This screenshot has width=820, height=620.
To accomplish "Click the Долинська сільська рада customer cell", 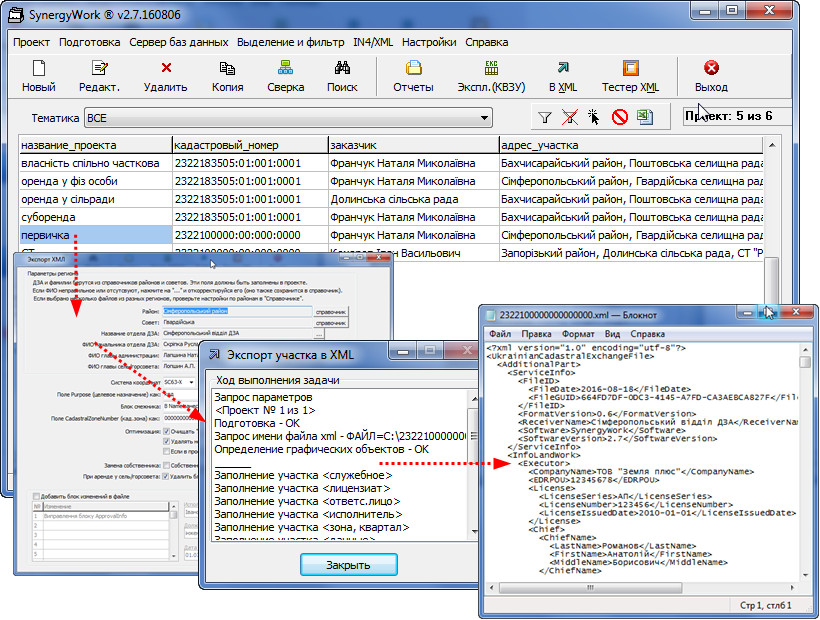I will click(413, 199).
